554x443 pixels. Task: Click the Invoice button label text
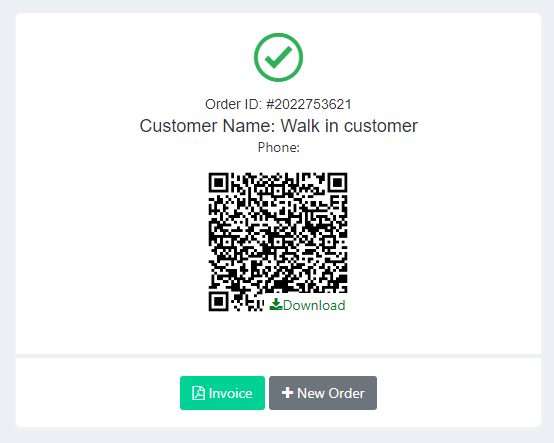230,393
